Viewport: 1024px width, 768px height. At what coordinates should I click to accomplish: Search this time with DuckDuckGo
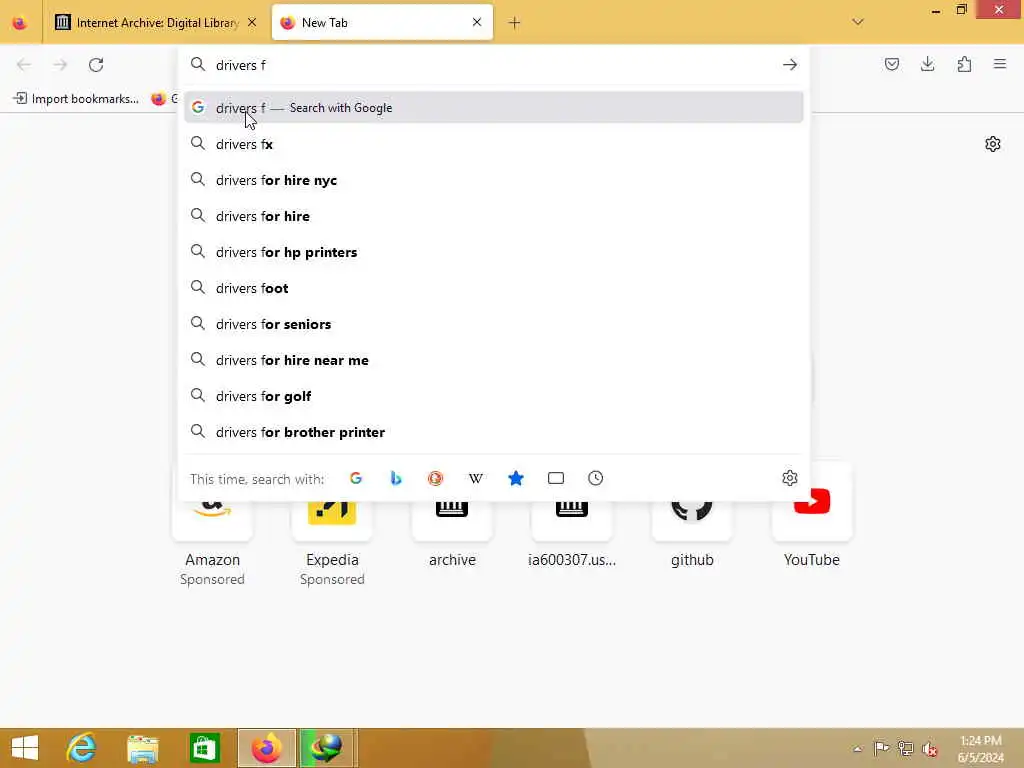tap(436, 478)
